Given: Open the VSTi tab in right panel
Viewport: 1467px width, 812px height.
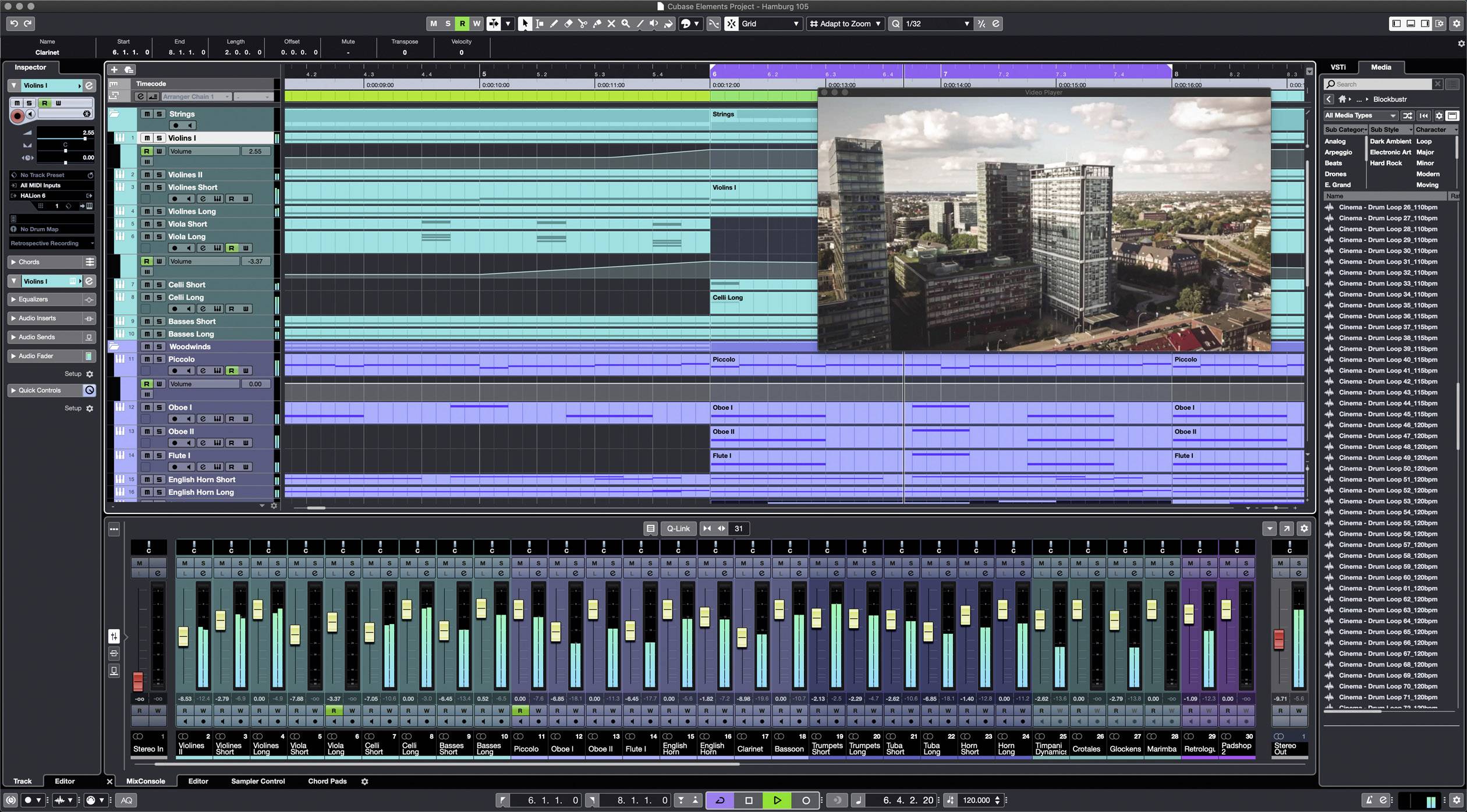Looking at the screenshot, I should (1338, 67).
